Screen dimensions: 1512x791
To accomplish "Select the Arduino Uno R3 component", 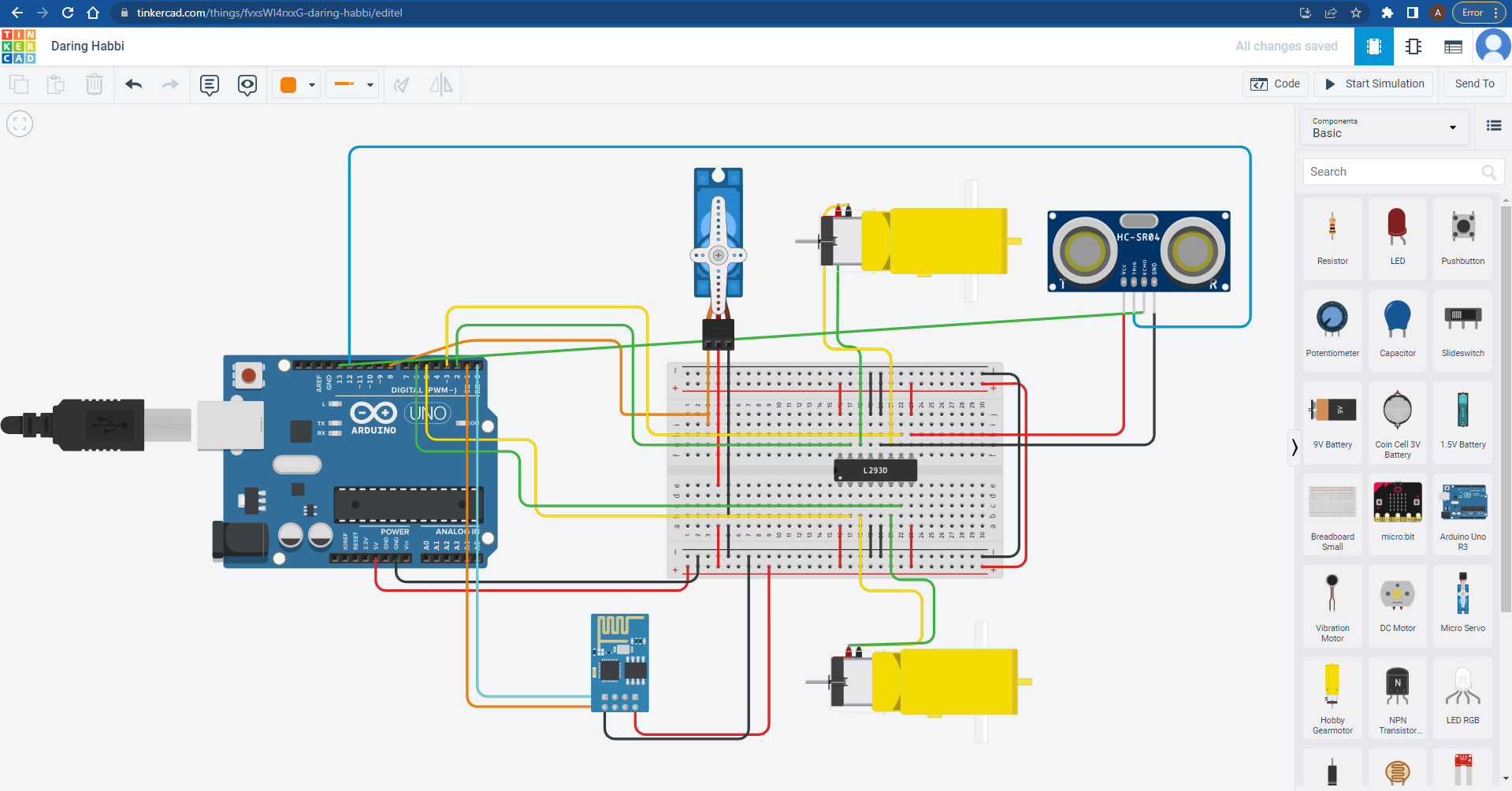I will [1463, 514].
